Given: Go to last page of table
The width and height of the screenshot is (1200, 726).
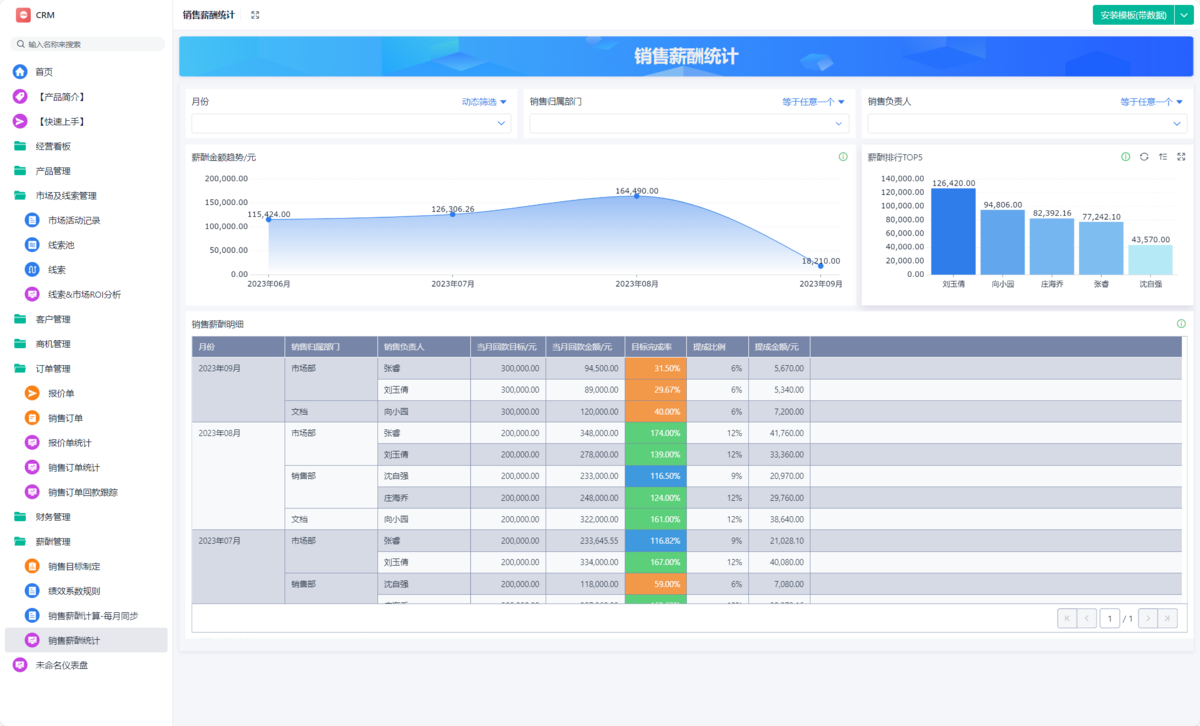Looking at the screenshot, I should click(1168, 619).
